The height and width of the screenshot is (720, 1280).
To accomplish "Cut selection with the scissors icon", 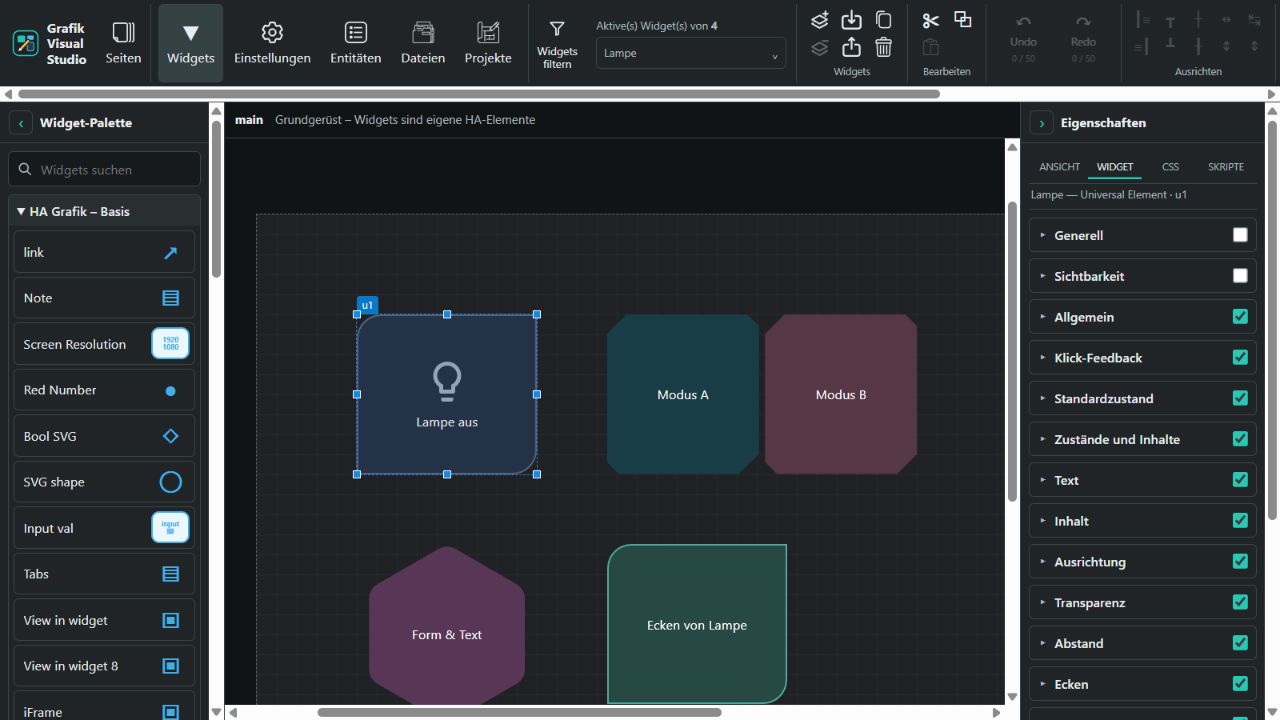I will pyautogui.click(x=931, y=20).
